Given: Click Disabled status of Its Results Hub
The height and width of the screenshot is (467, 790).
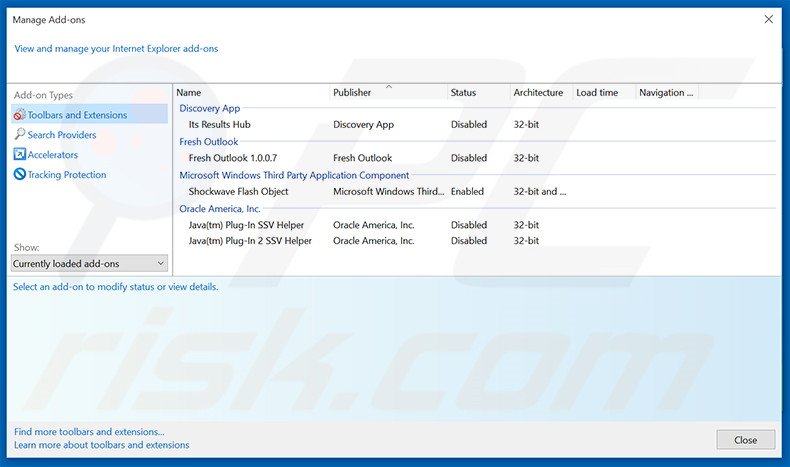Looking at the screenshot, I should tap(469, 124).
